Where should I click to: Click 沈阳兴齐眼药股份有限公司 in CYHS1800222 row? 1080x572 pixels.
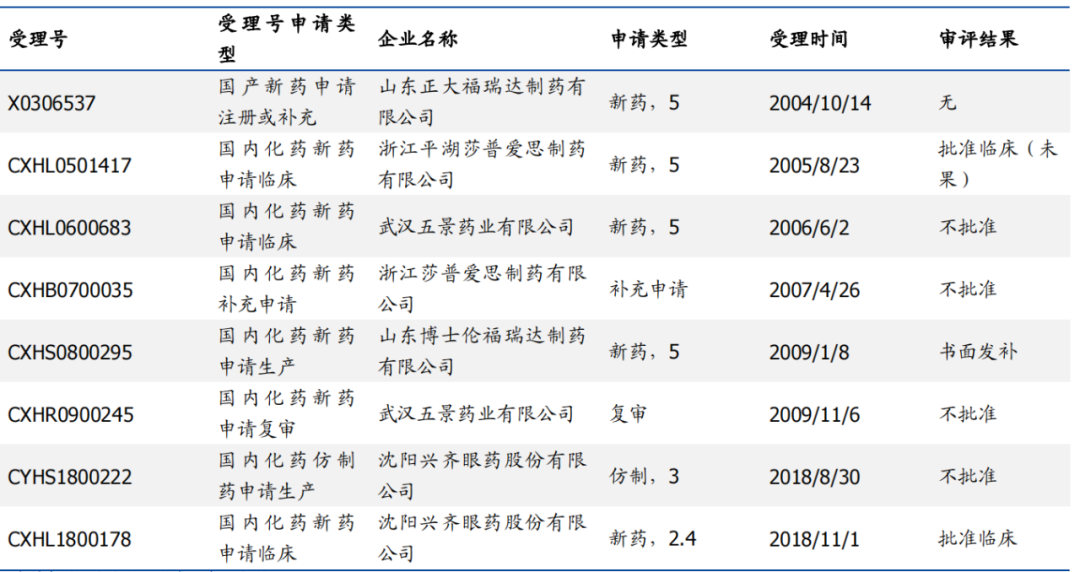(482, 476)
